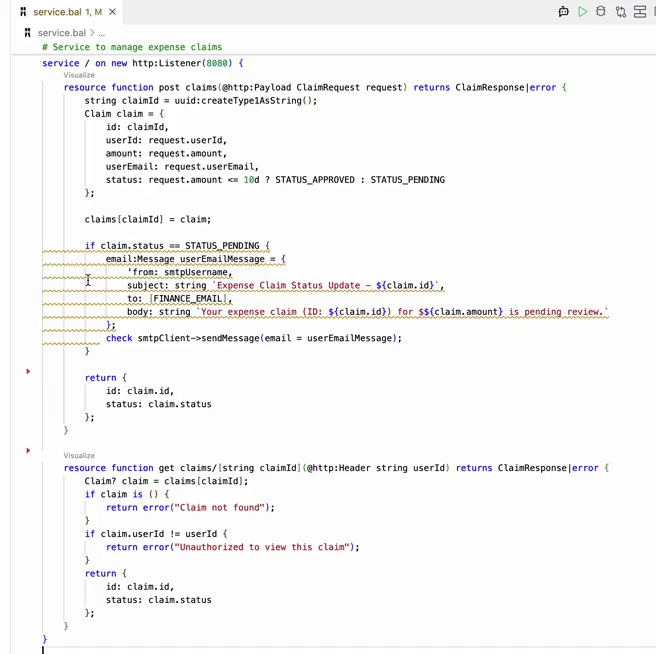
Task: Run the Ballerina program with green play icon
Action: tap(582, 11)
